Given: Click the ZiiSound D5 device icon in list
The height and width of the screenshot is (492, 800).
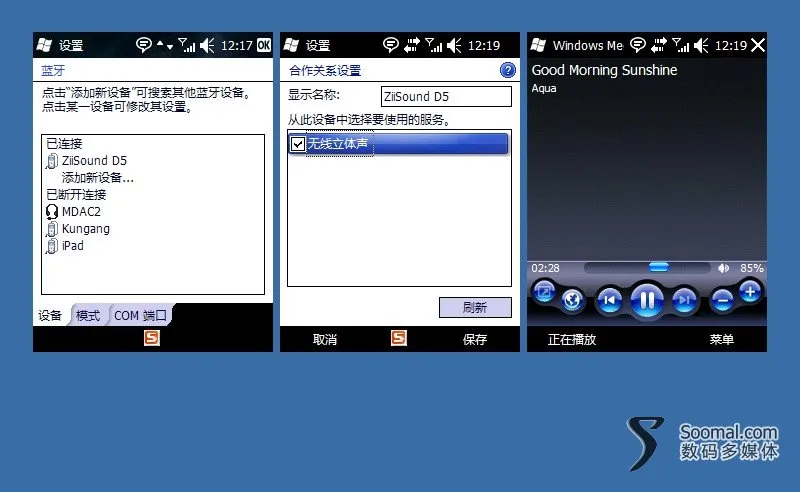Looking at the screenshot, I should coord(52,161).
